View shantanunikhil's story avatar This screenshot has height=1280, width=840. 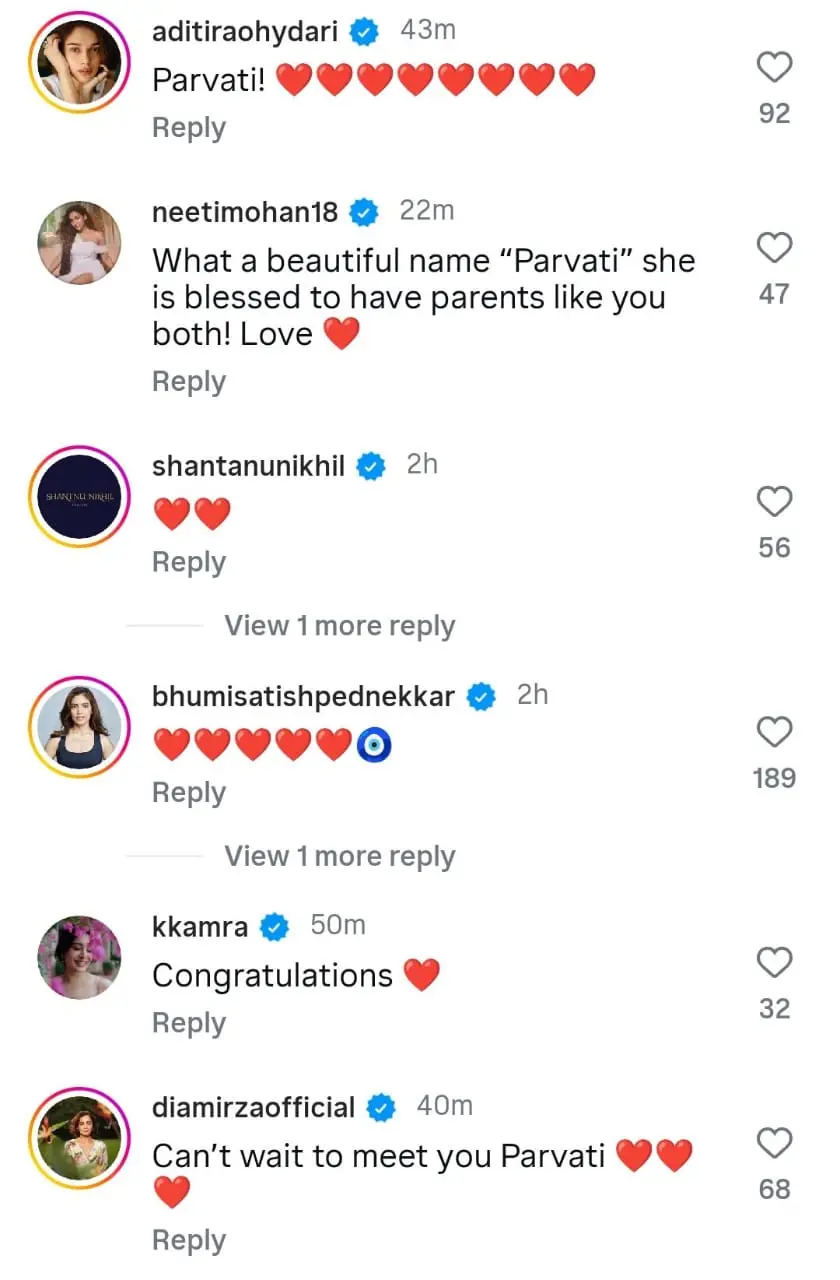click(x=79, y=497)
